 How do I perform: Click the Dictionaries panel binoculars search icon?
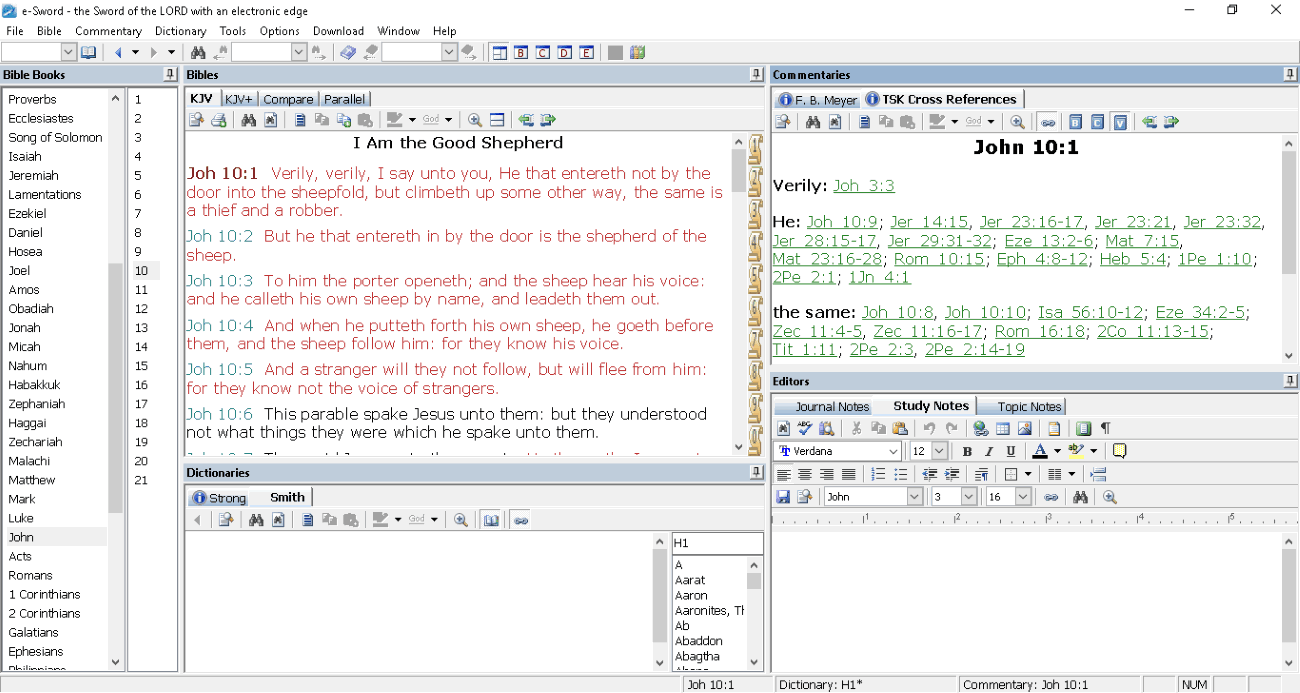[256, 520]
